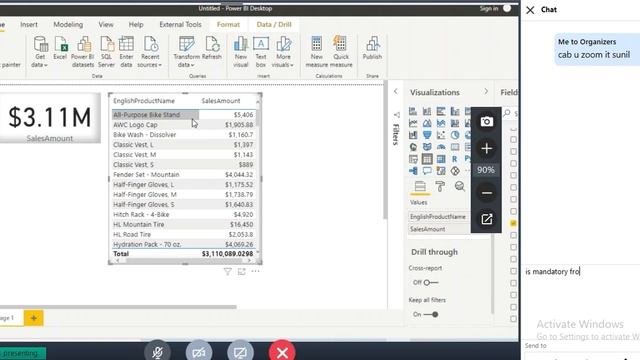Image resolution: width=640 pixels, height=360 pixels.
Task: Click Enter data in the ribbon
Action: [126, 51]
